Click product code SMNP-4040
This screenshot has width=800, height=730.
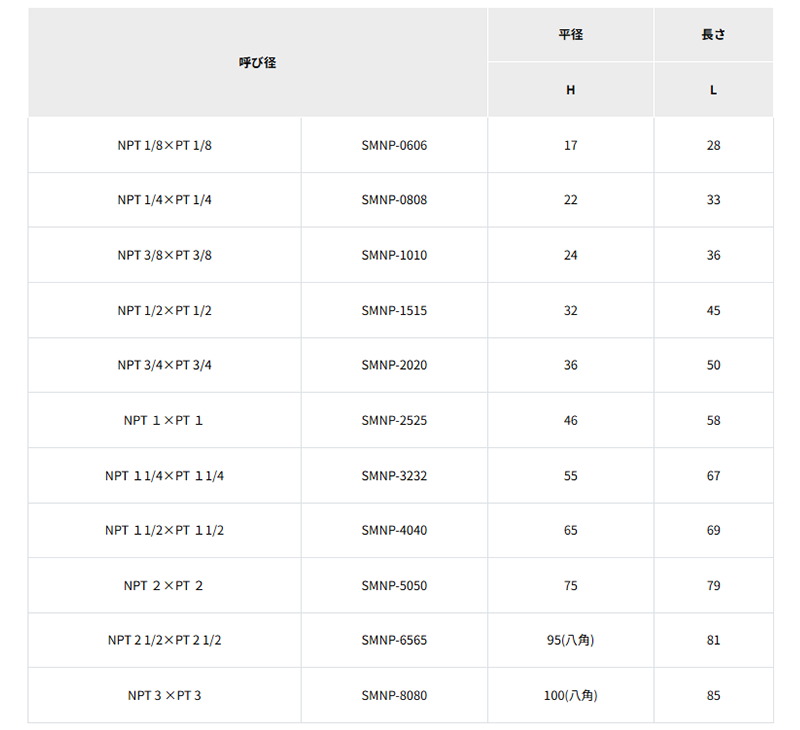(x=394, y=531)
